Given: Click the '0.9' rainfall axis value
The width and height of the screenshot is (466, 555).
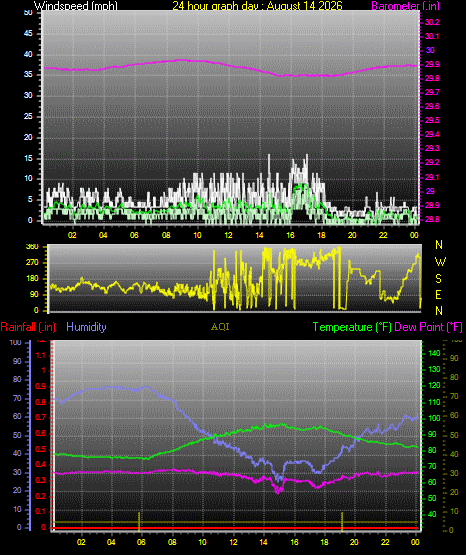Looking at the screenshot, I should click(41, 386).
